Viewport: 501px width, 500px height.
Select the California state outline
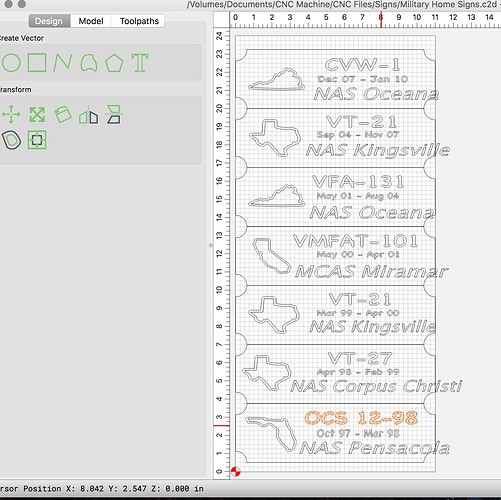click(271, 256)
